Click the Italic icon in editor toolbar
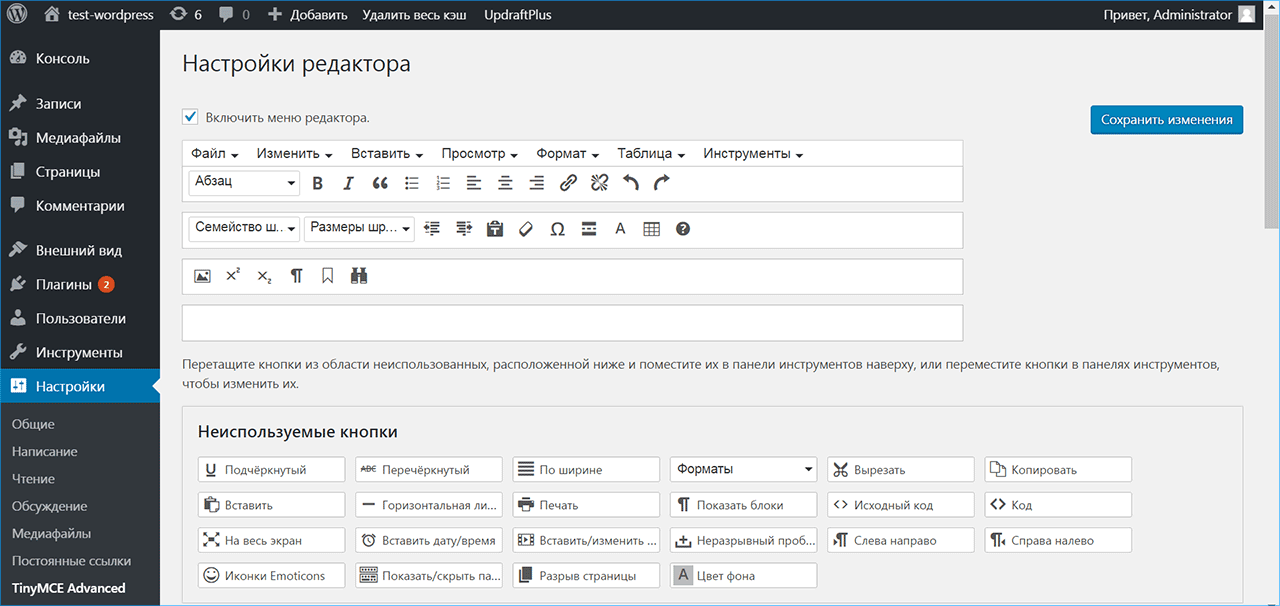The width and height of the screenshot is (1280, 606). pos(349,183)
